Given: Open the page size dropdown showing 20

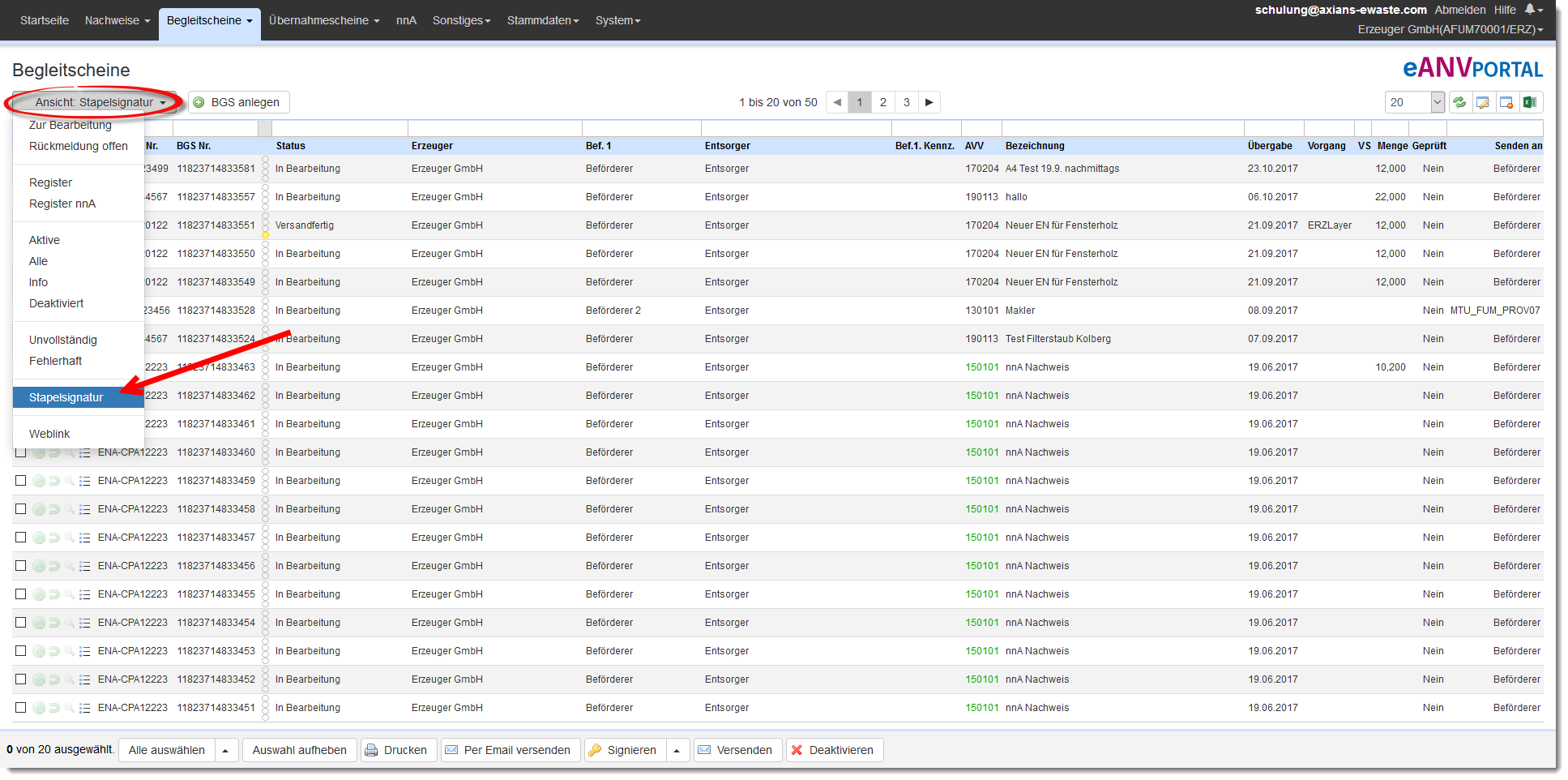Looking at the screenshot, I should click(x=1415, y=102).
